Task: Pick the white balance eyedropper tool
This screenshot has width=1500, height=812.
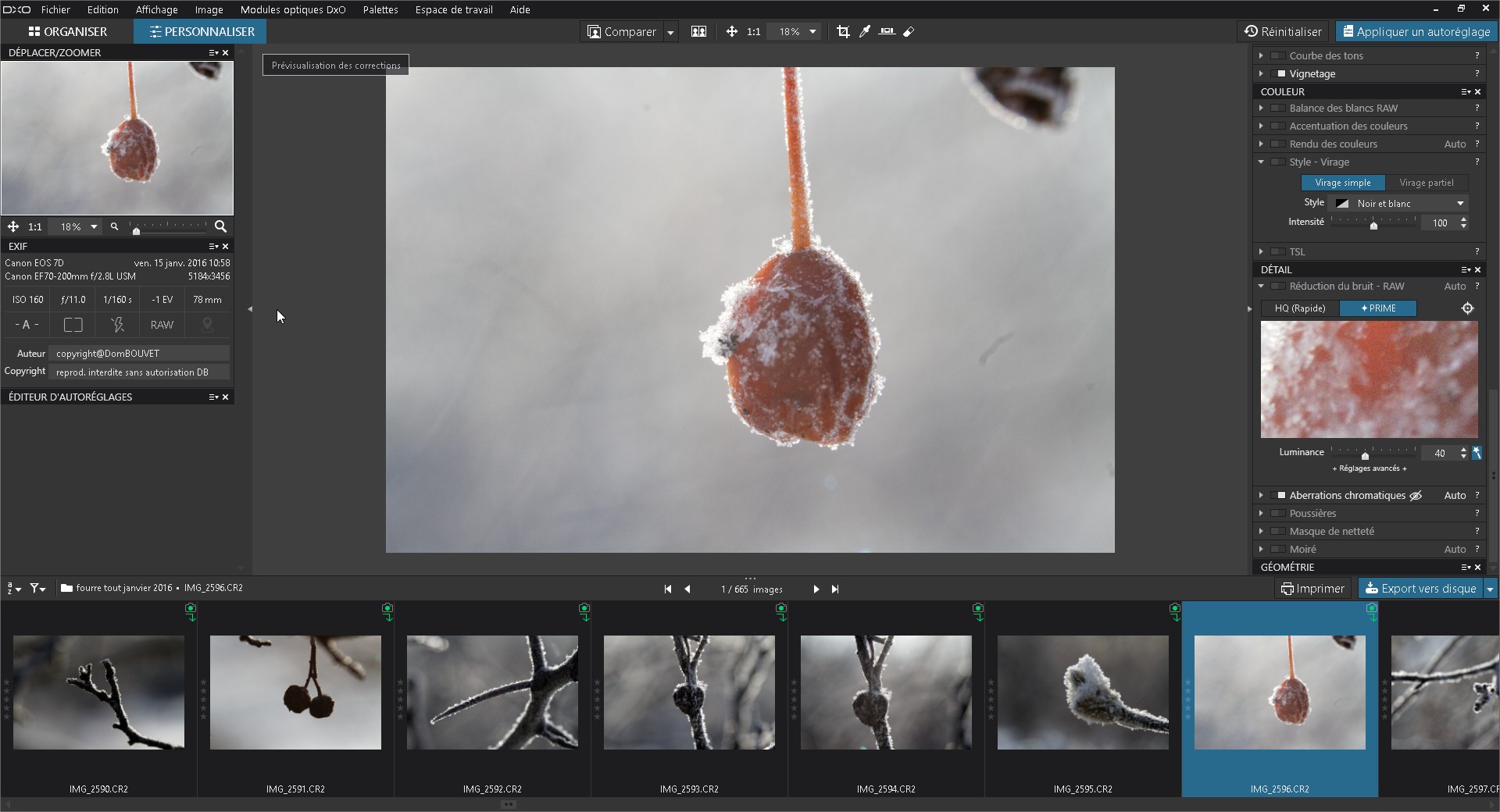Action: click(x=865, y=32)
